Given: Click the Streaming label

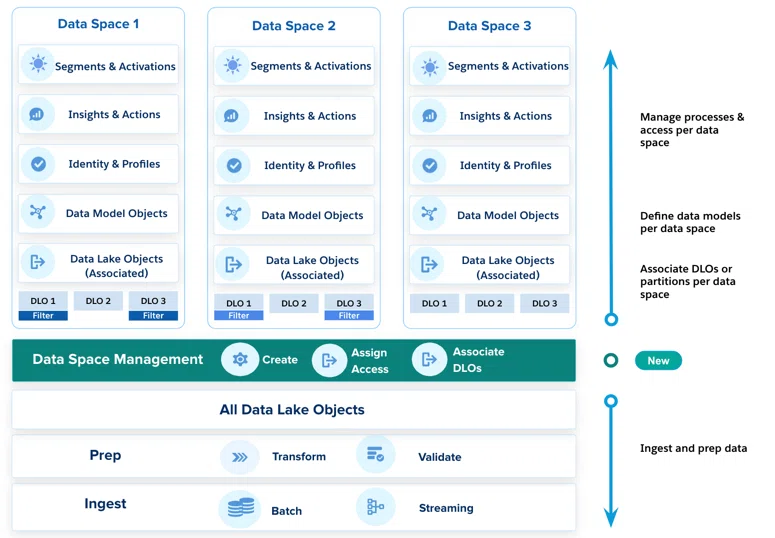Looking at the screenshot, I should [446, 508].
